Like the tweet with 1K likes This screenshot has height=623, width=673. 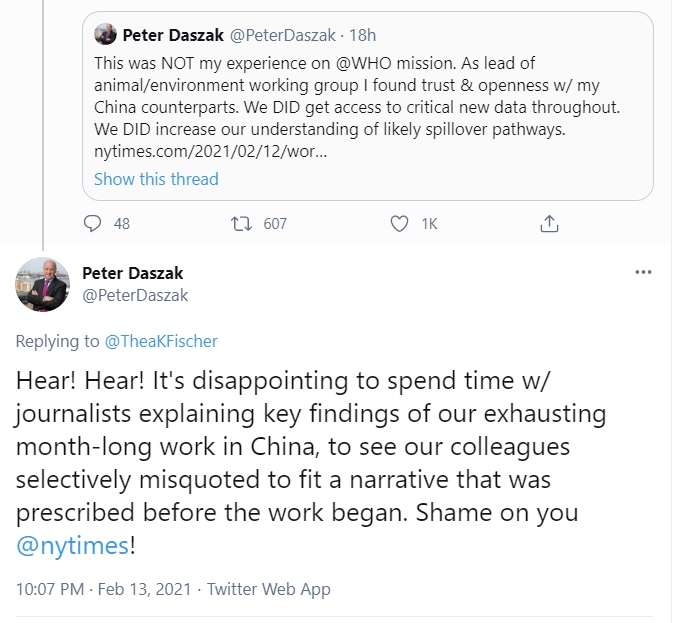[399, 224]
